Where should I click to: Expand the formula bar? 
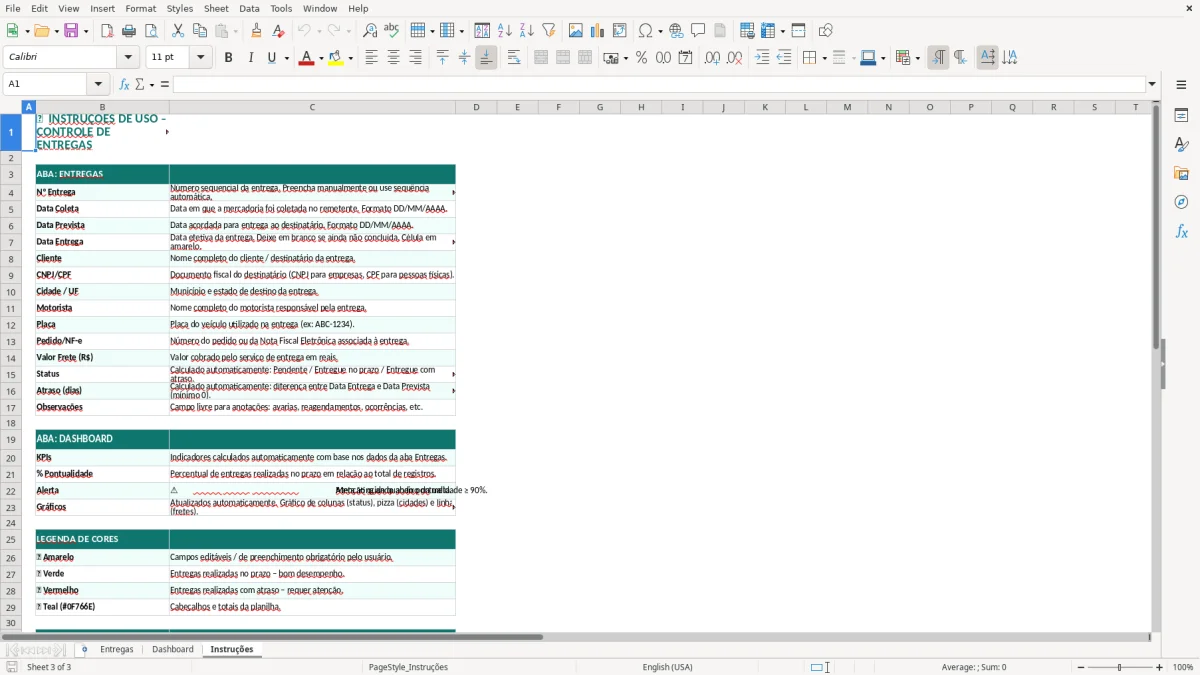(x=1152, y=84)
